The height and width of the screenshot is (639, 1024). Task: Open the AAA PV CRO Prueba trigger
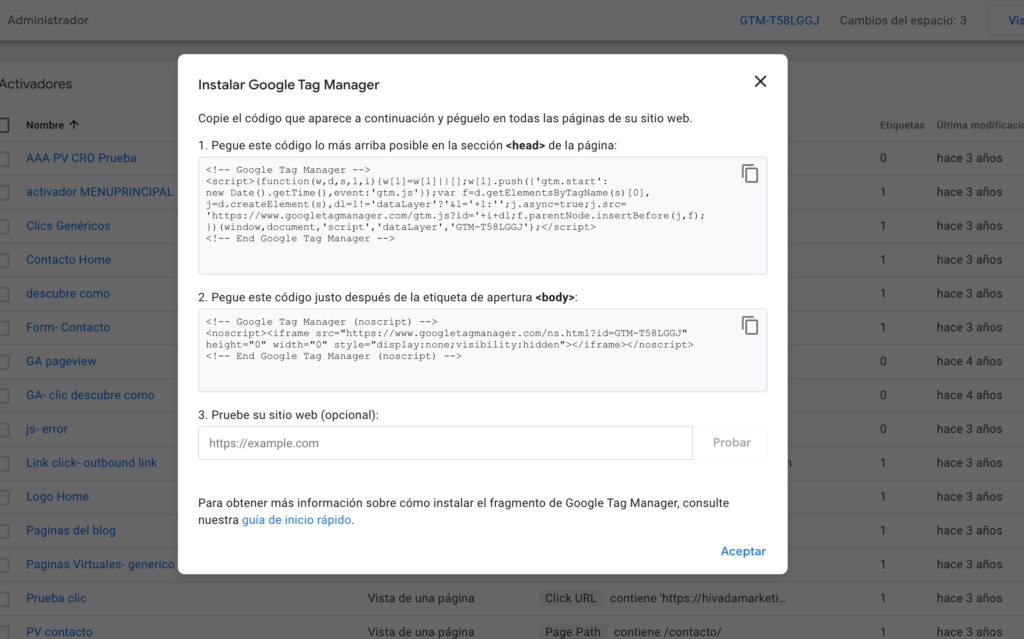click(81, 158)
